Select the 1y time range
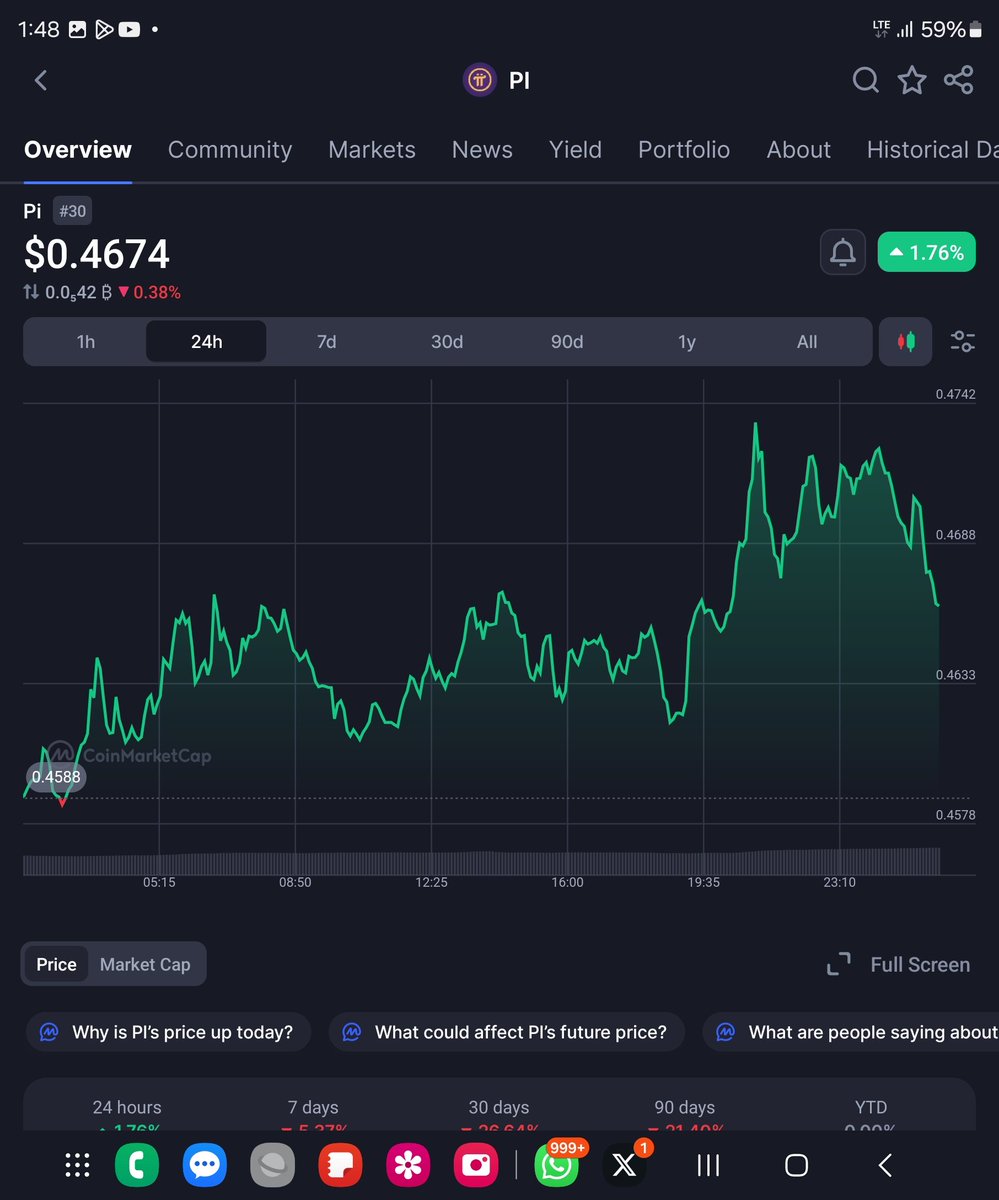This screenshot has width=999, height=1200. pyautogui.click(x=687, y=342)
